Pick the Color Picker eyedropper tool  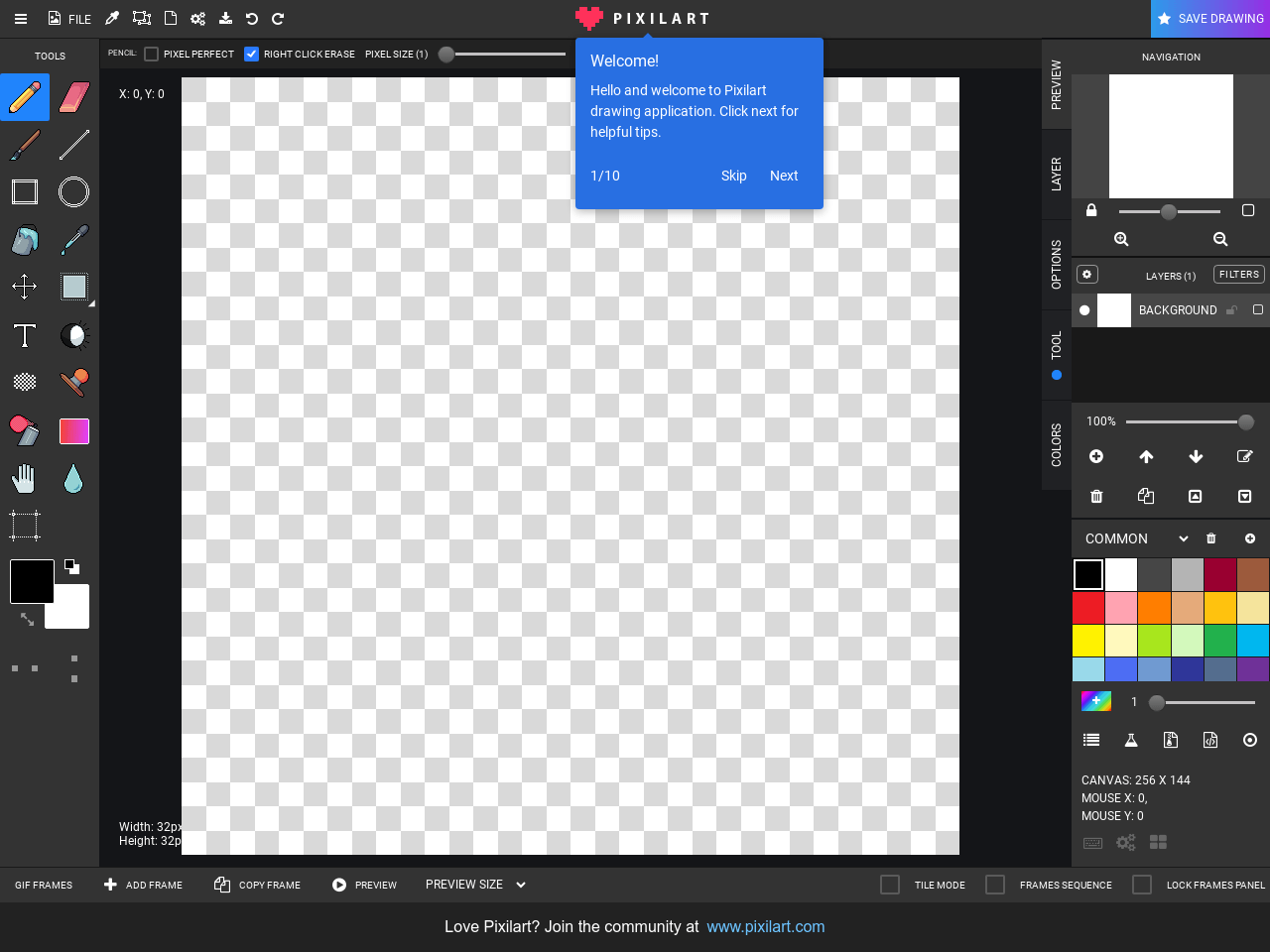pos(74,240)
